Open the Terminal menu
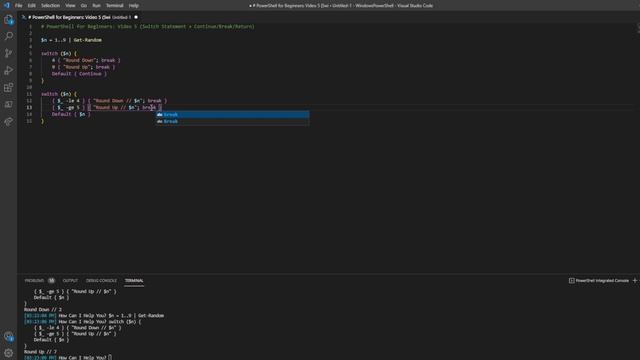The height and width of the screenshot is (360, 640). (115, 6)
